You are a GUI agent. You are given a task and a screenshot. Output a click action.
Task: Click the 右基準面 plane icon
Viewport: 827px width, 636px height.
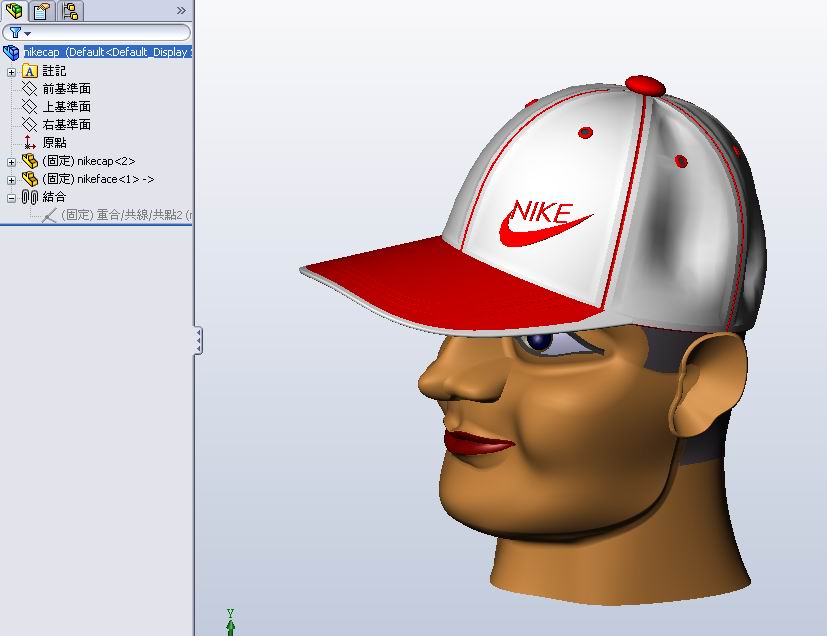(30, 124)
